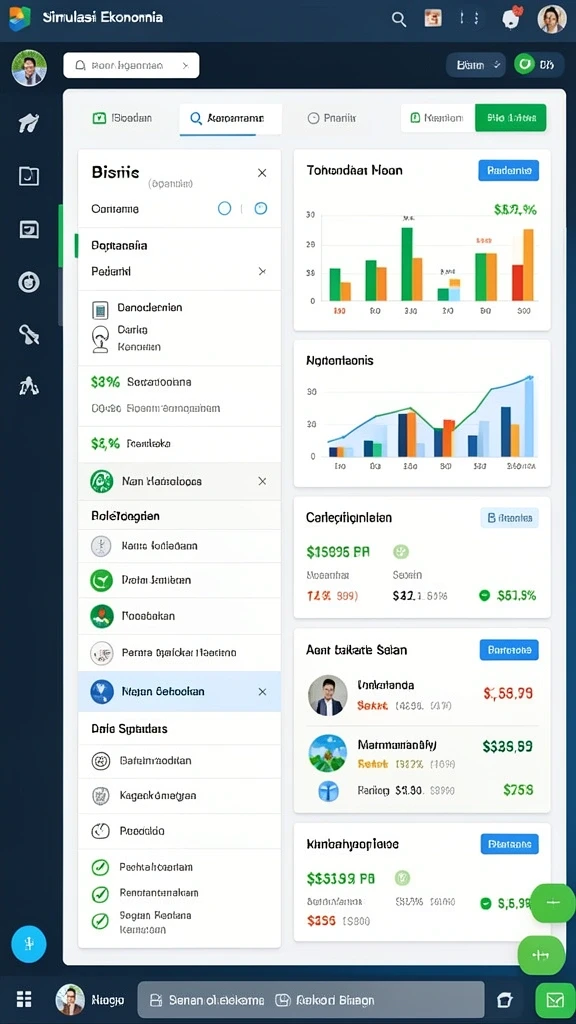Select the second radio circle in Bisnis panel
576x1024 pixels.
tap(261, 208)
